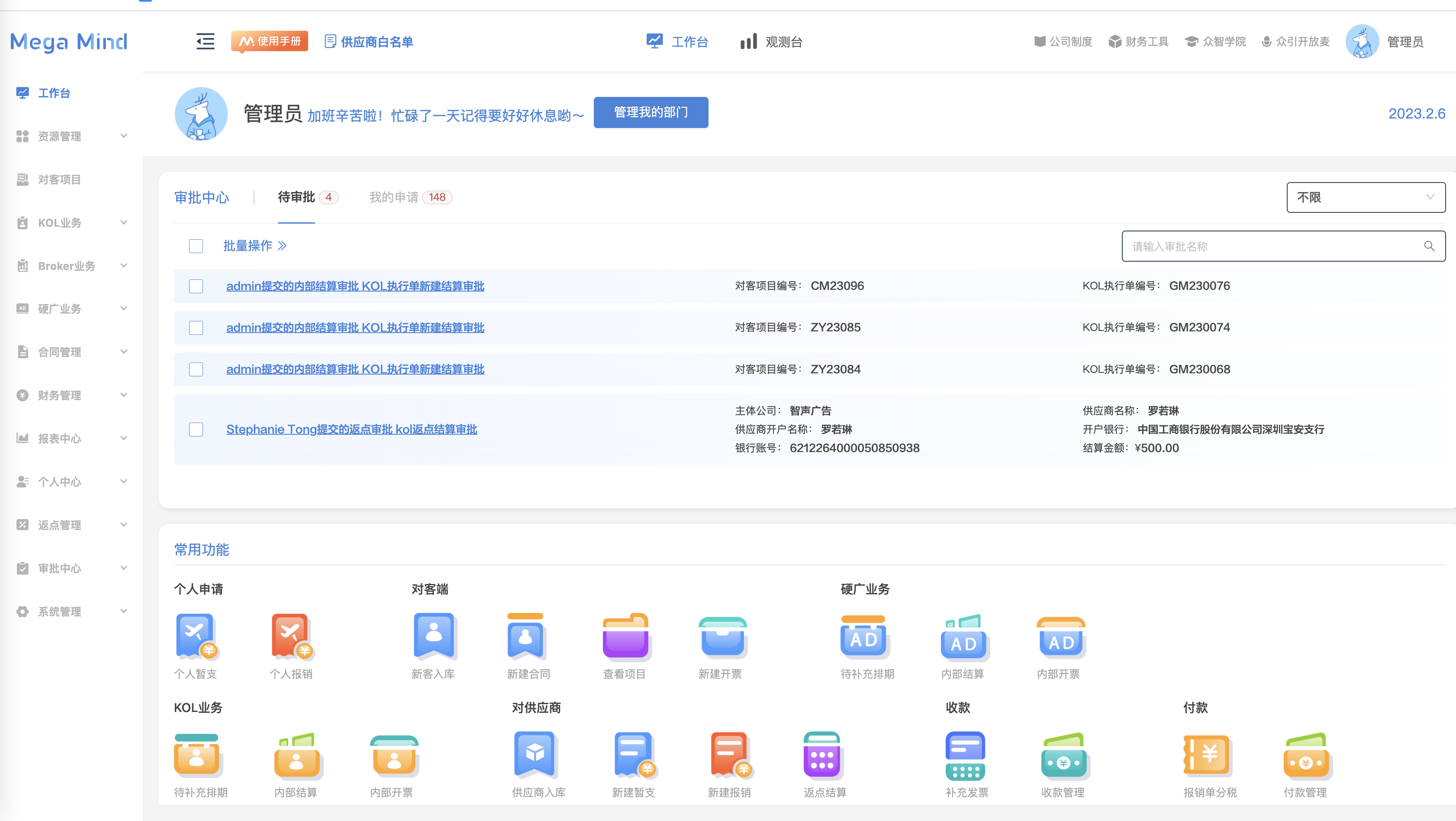Expand the 个人中心 sidebar menu

point(72,481)
